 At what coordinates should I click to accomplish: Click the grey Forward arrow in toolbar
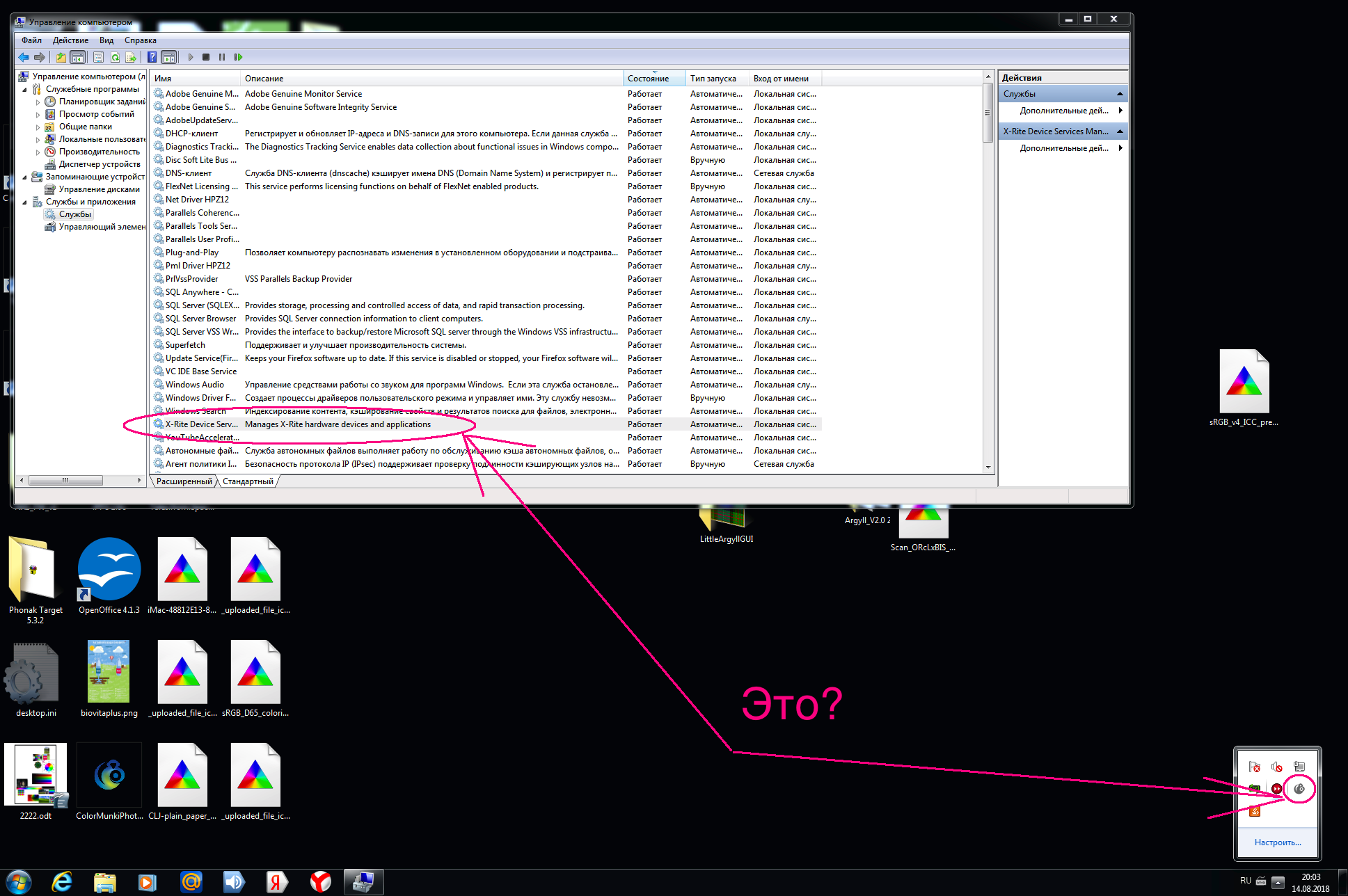[x=40, y=57]
